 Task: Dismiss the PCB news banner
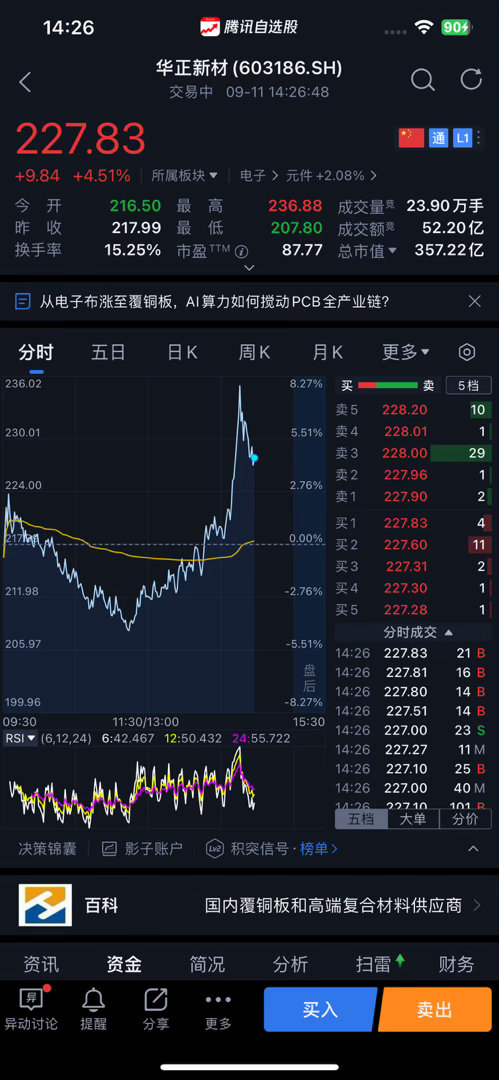point(474,301)
